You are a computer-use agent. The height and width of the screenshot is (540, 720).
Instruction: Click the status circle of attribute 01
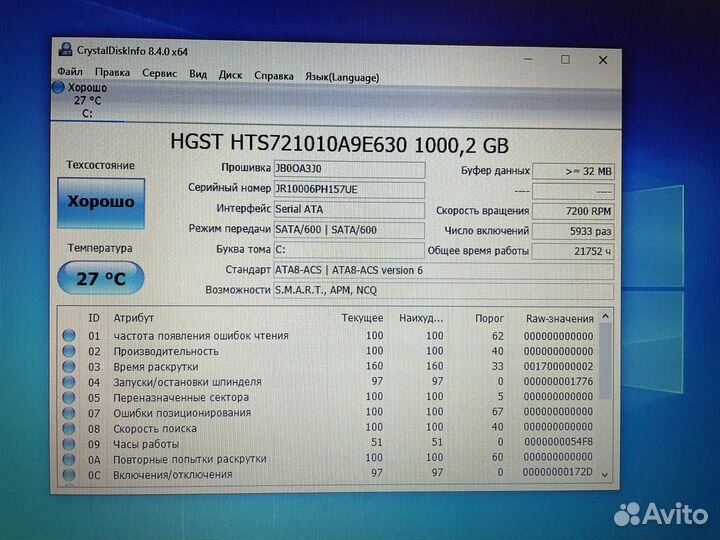[x=69, y=336]
